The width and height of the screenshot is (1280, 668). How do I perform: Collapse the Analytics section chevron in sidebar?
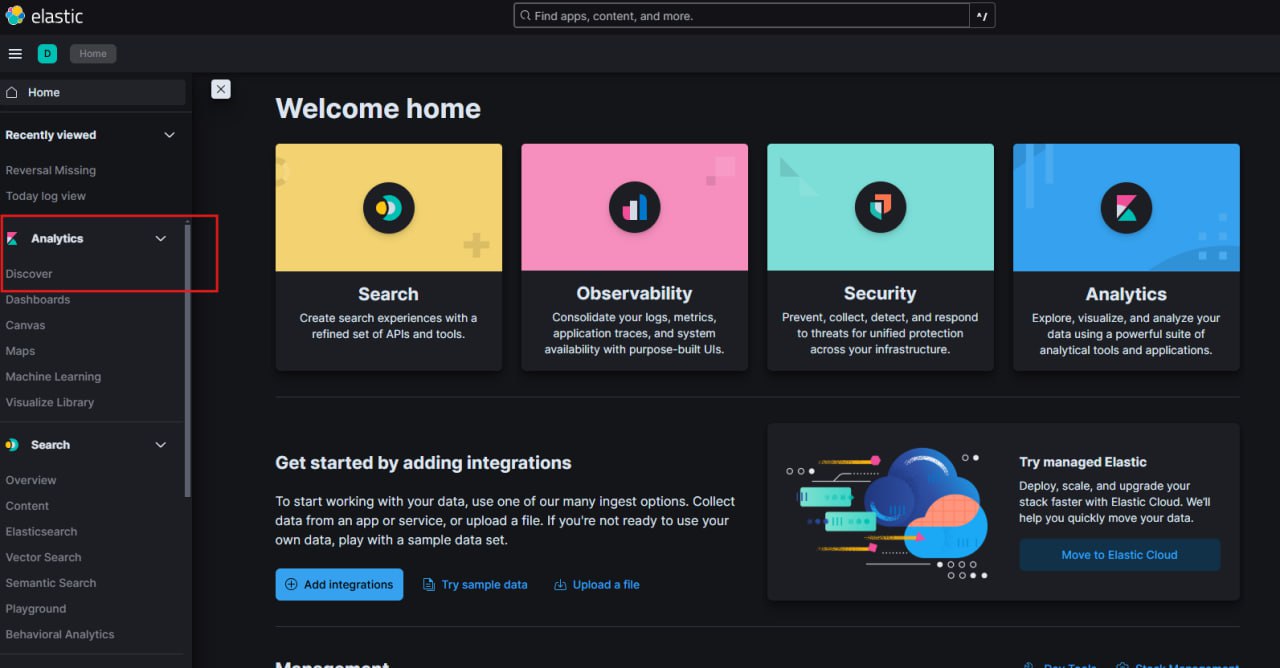pos(161,239)
